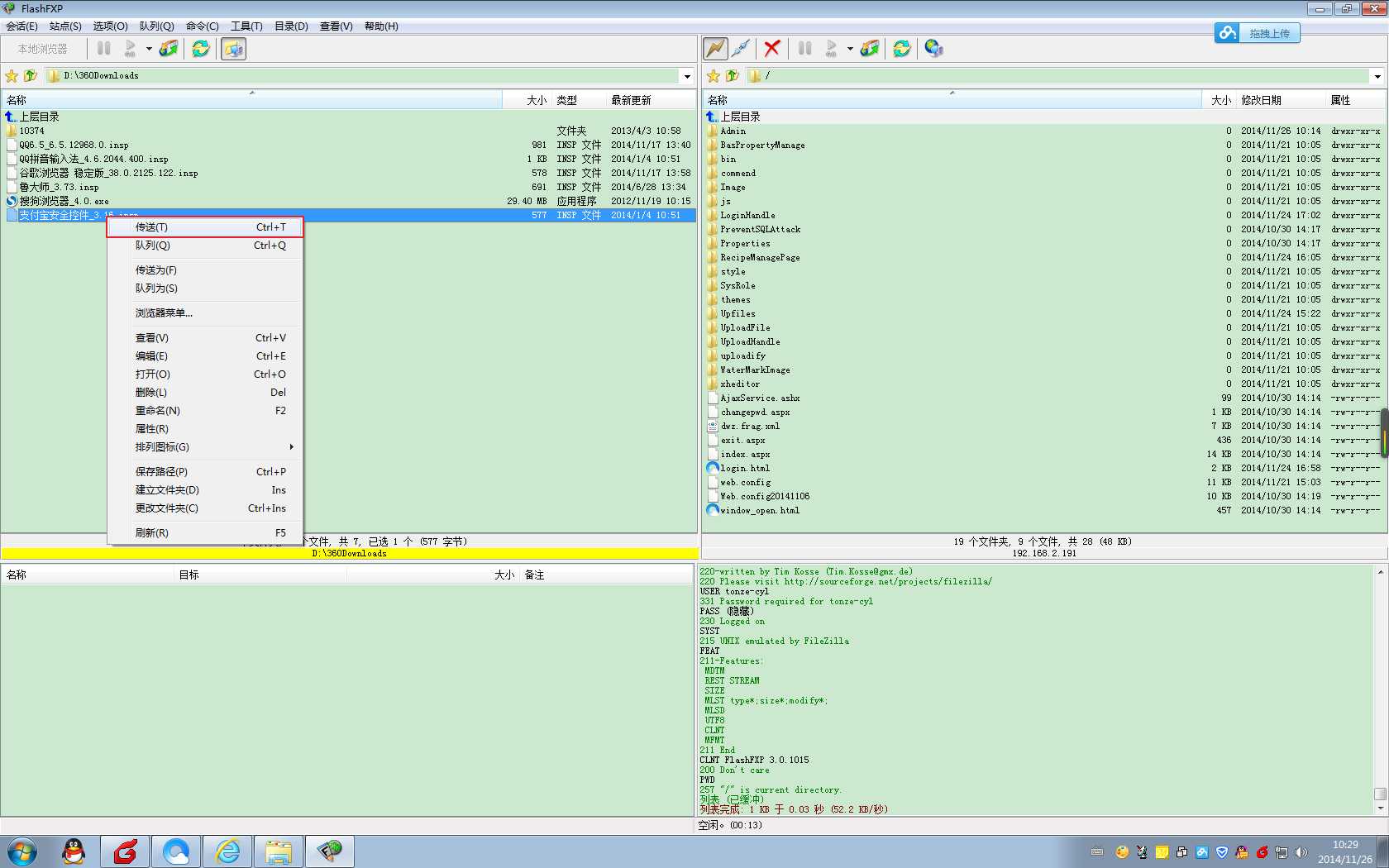Refresh the remote server pane
The height and width of the screenshot is (868, 1389).
coord(902,49)
